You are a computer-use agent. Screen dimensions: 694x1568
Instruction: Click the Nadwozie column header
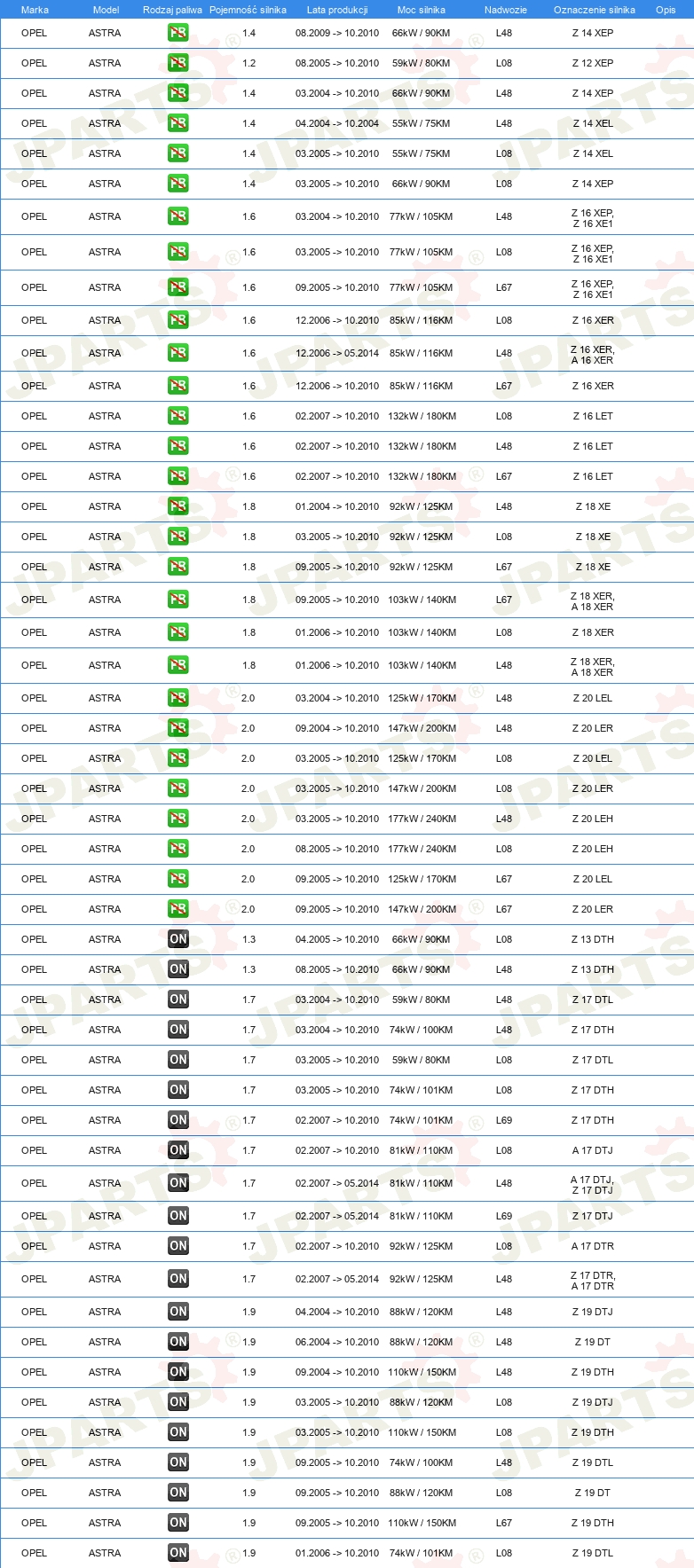pyautogui.click(x=506, y=10)
